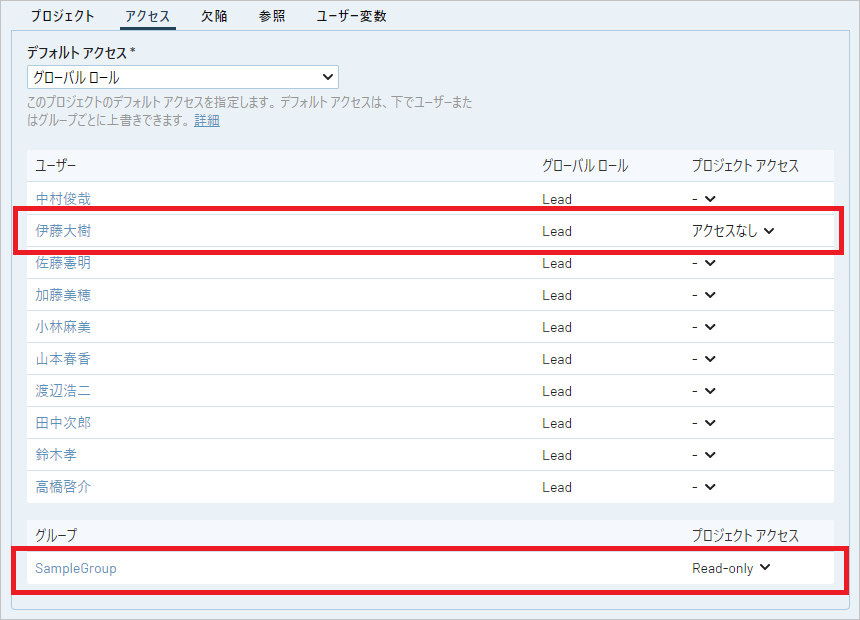Click user link 田中次郎
The width and height of the screenshot is (860, 620).
tap(63, 423)
